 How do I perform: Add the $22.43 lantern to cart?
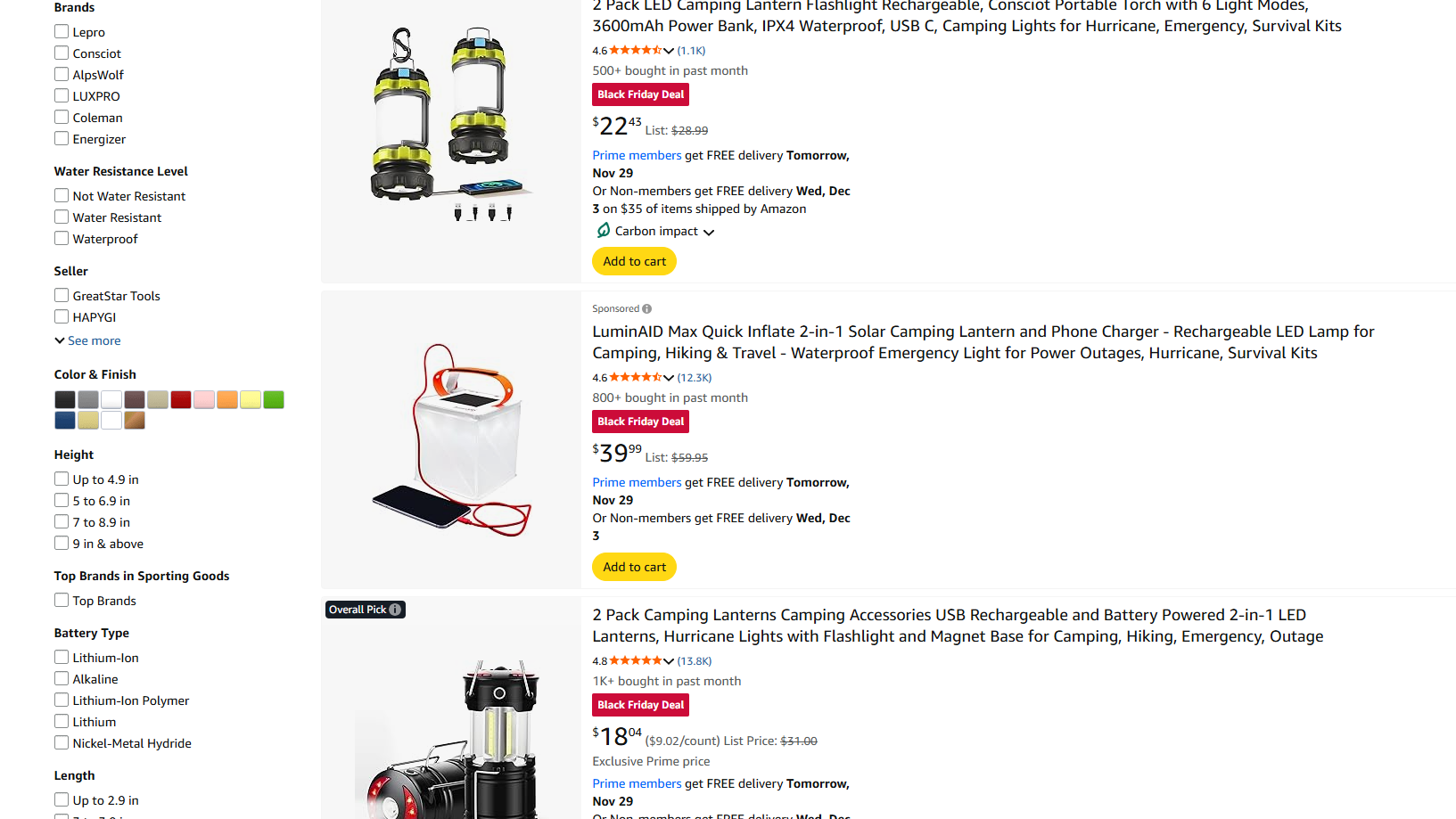(634, 261)
